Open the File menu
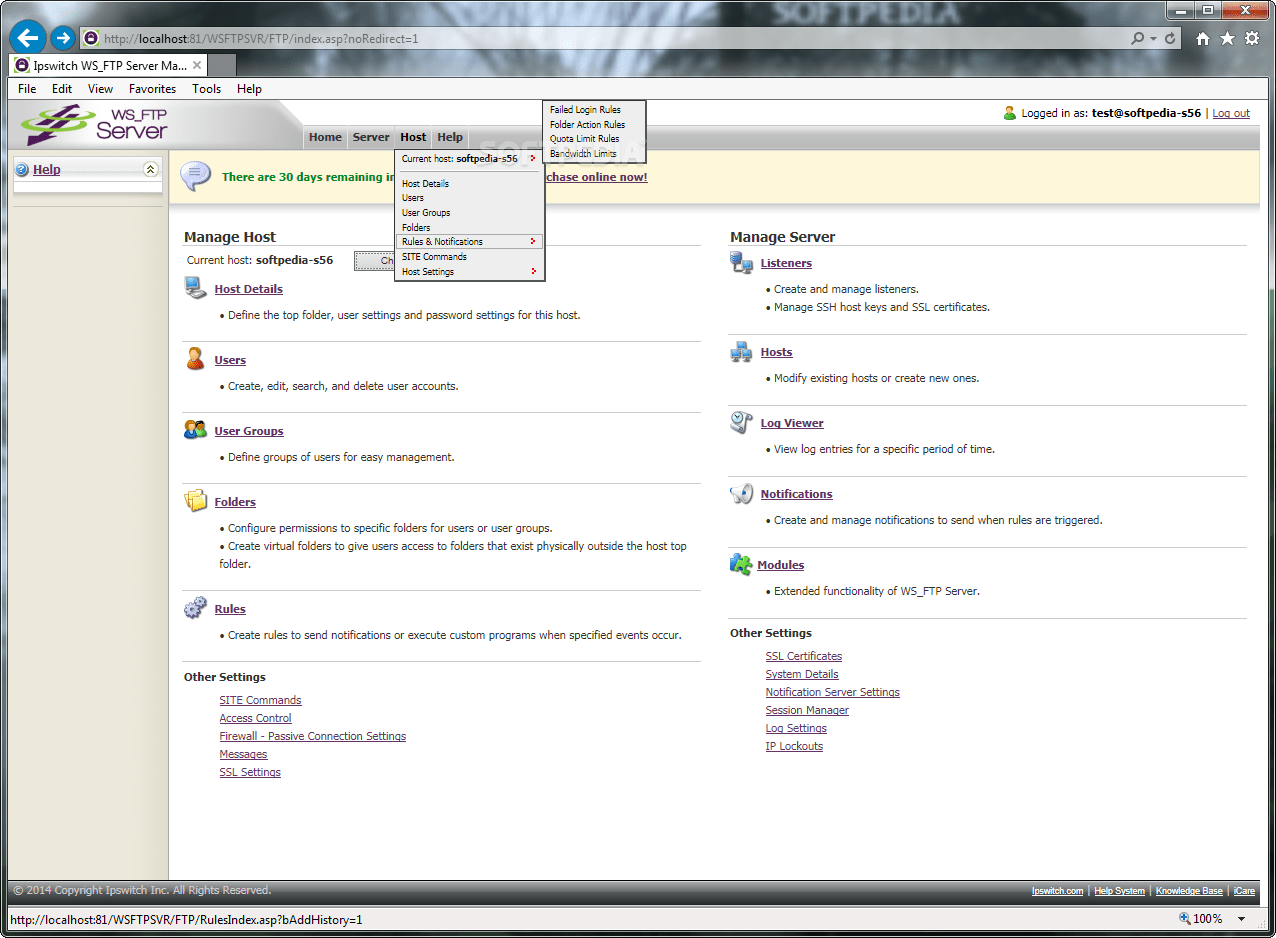 tap(27, 89)
